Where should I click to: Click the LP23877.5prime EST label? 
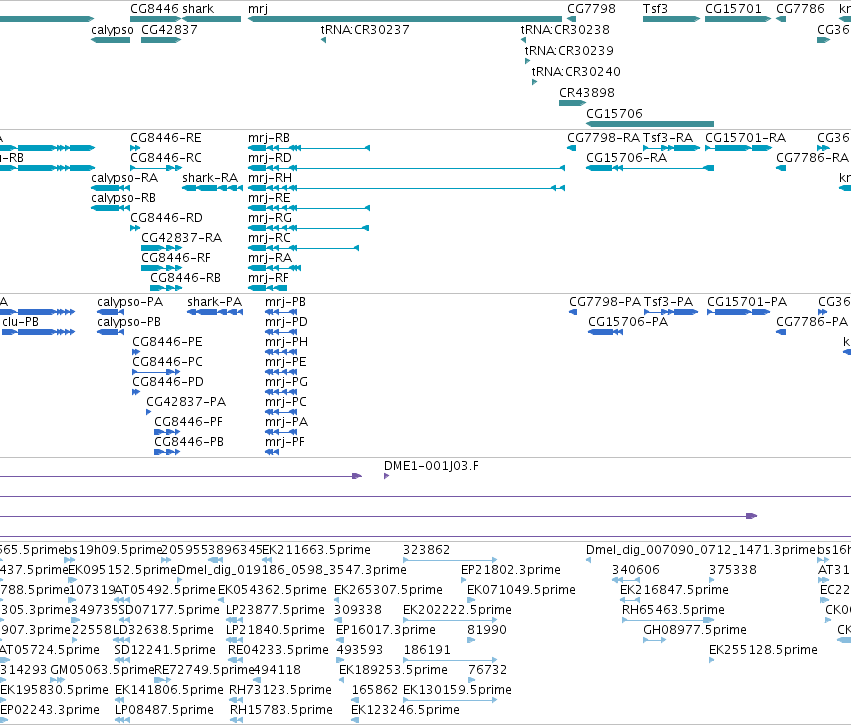(x=275, y=610)
